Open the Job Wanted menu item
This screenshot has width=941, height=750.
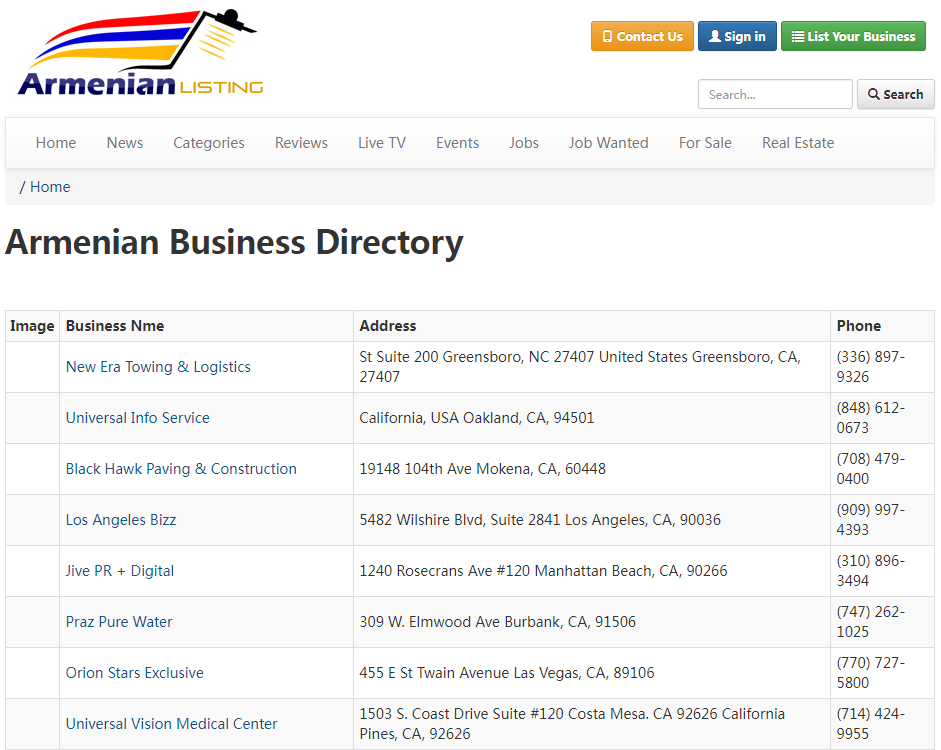609,143
